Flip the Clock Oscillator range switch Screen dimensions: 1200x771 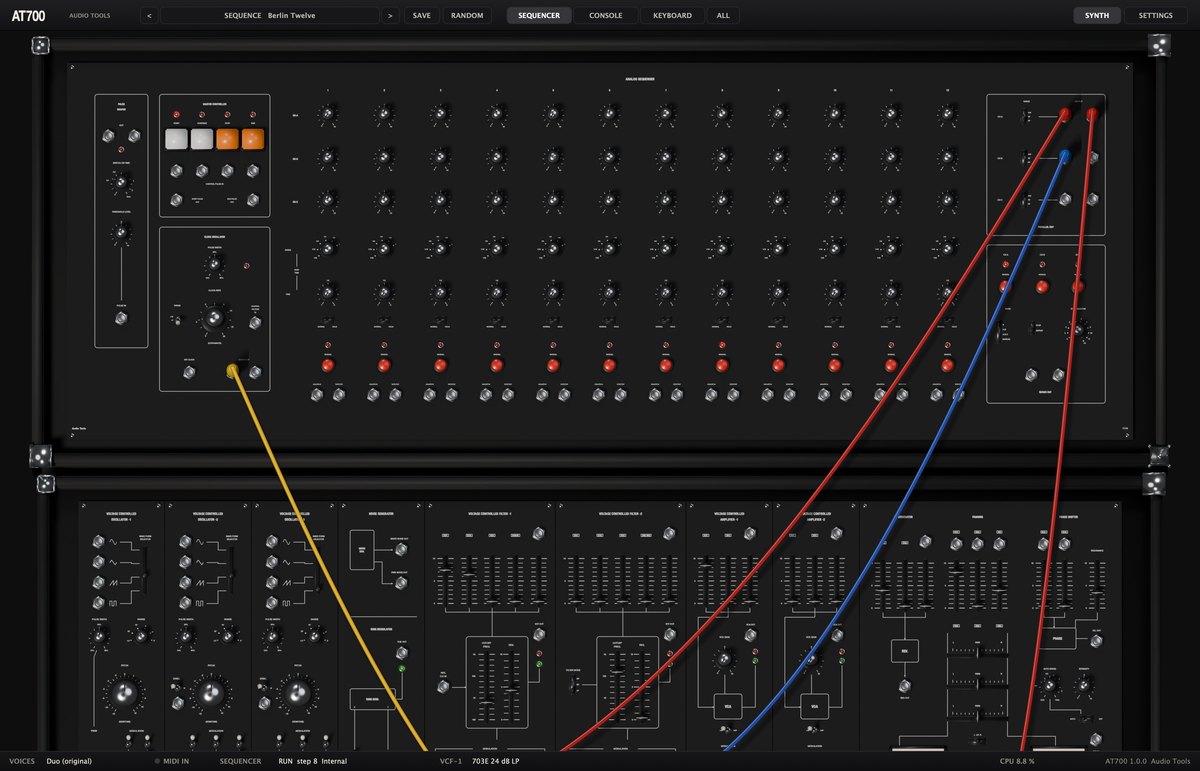click(177, 320)
